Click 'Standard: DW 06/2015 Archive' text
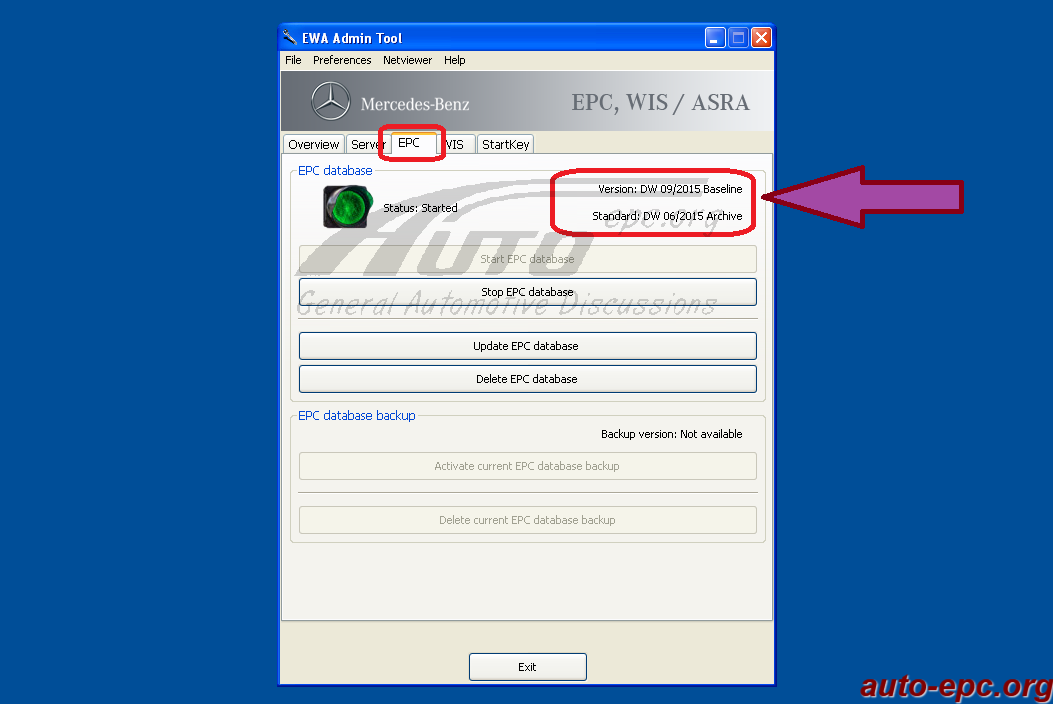1053x704 pixels. coord(667,216)
